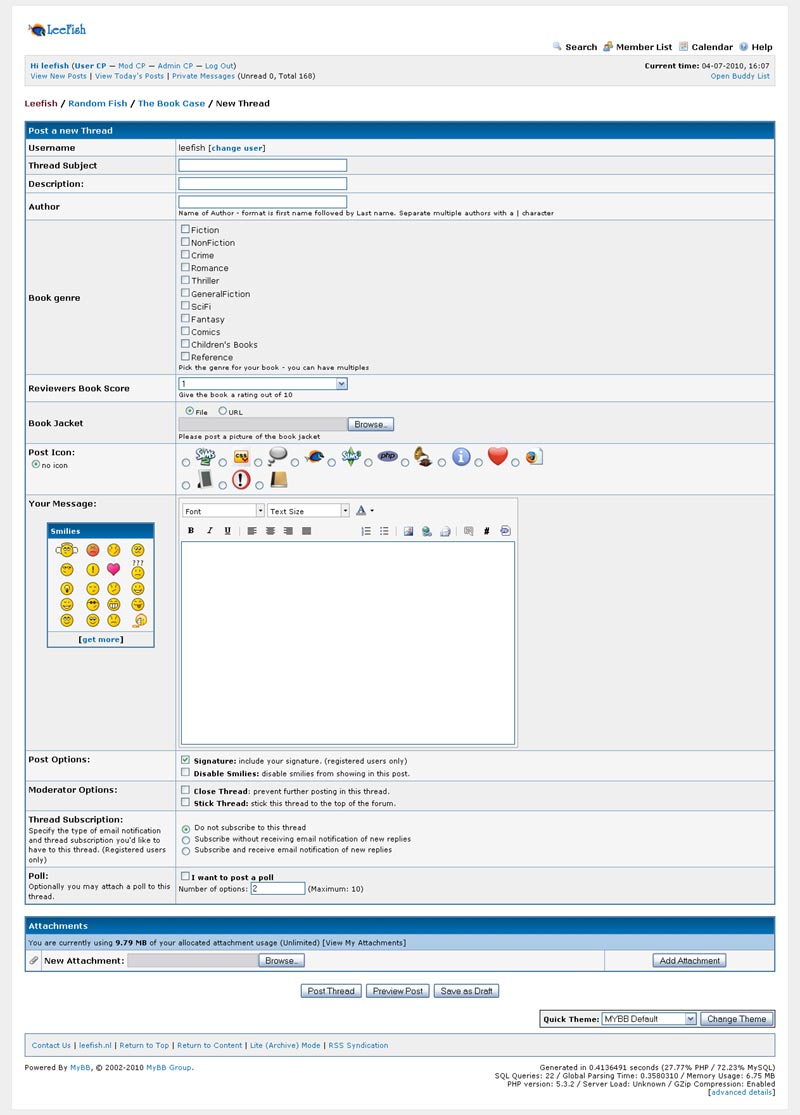This screenshot has height=1115, width=800.
Task: Insert a hyperlink using globe icon
Action: pyautogui.click(x=427, y=531)
